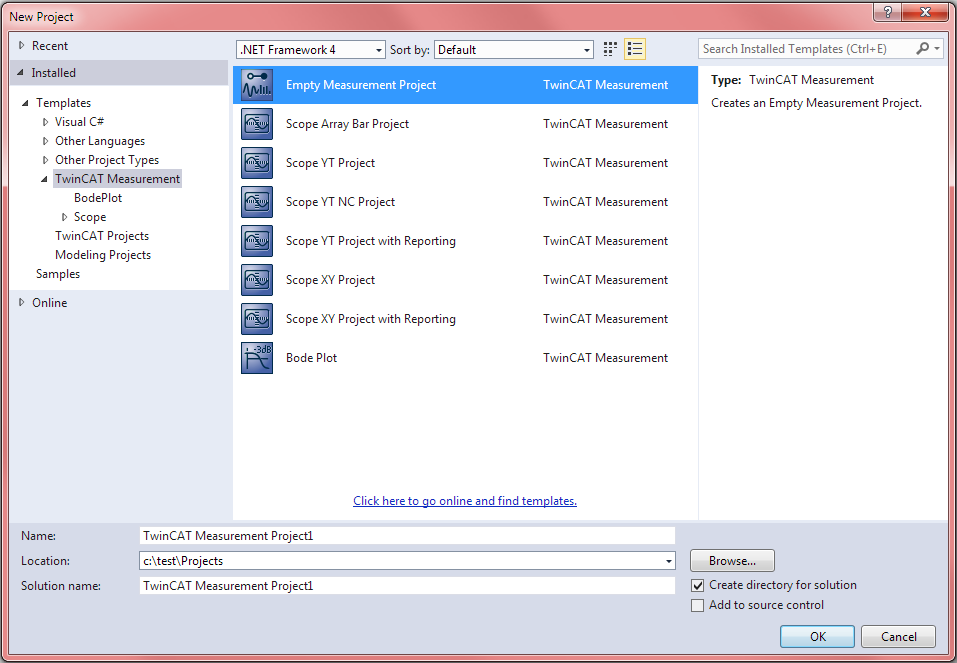Pick the Scope YT NC Project icon
Viewport: 957px width, 663px height.
point(257,202)
